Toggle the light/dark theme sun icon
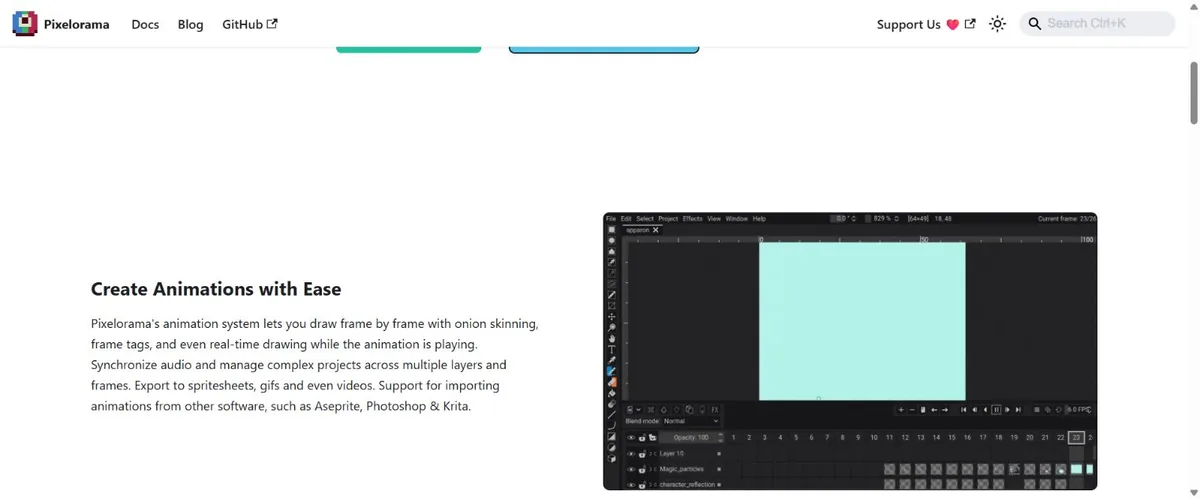 point(997,24)
